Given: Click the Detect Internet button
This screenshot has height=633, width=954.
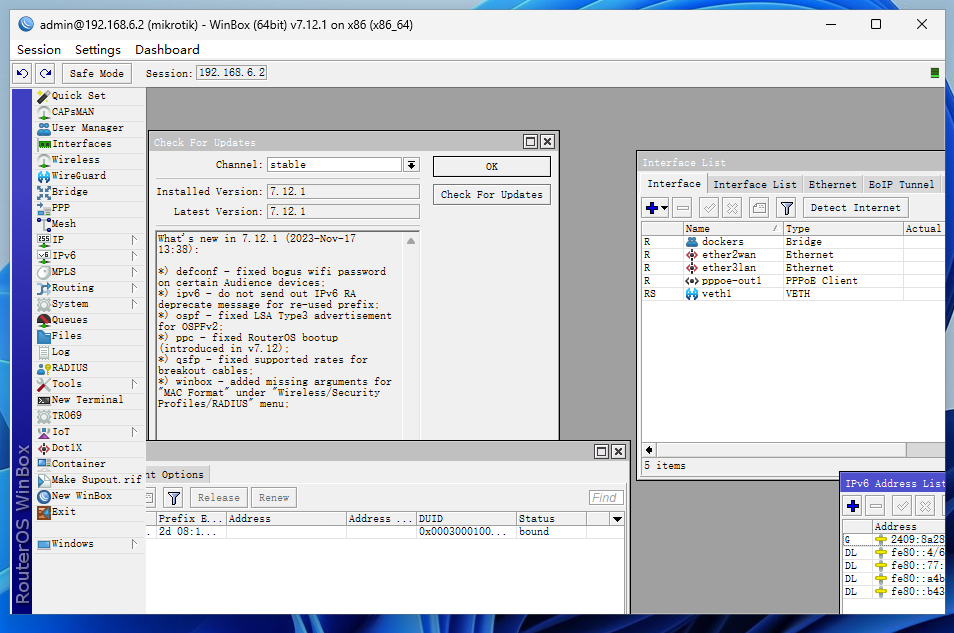Looking at the screenshot, I should [855, 208].
